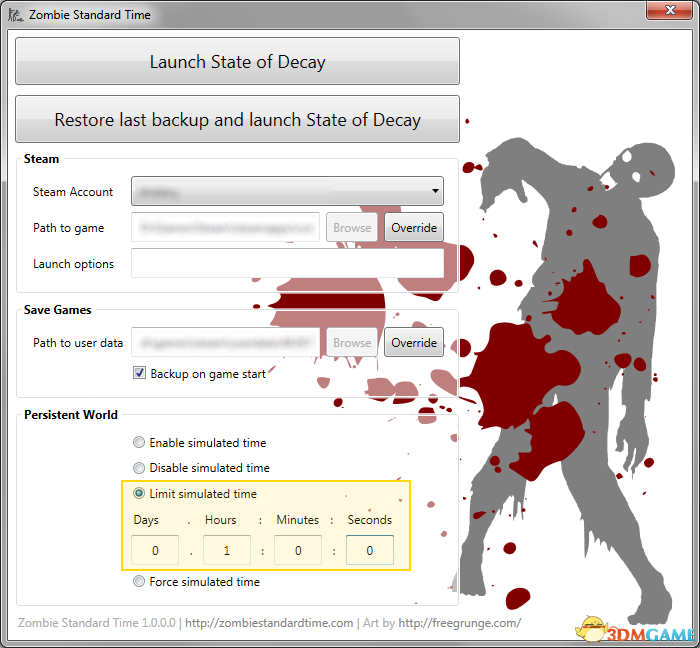This screenshot has width=700, height=648.
Task: Open the freegrunge.com link
Action: click(x=459, y=623)
